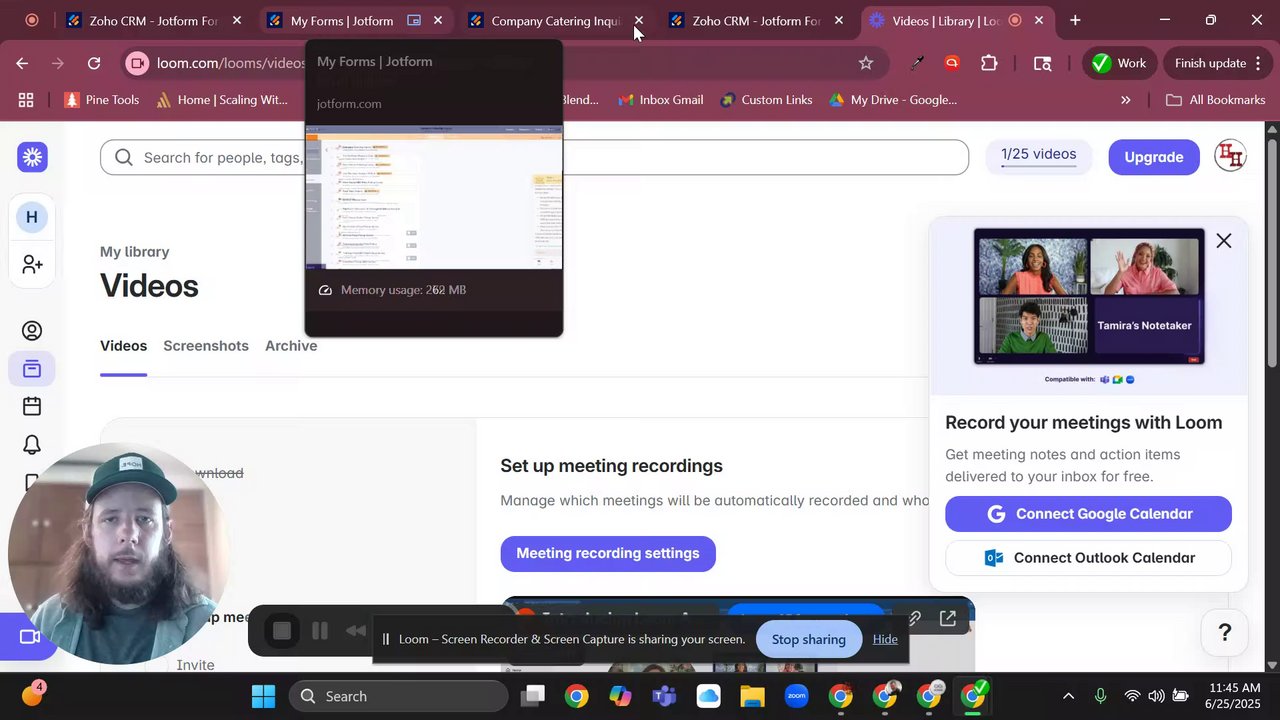Open Meeting recording settings
This screenshot has width=1280, height=720.
[608, 553]
